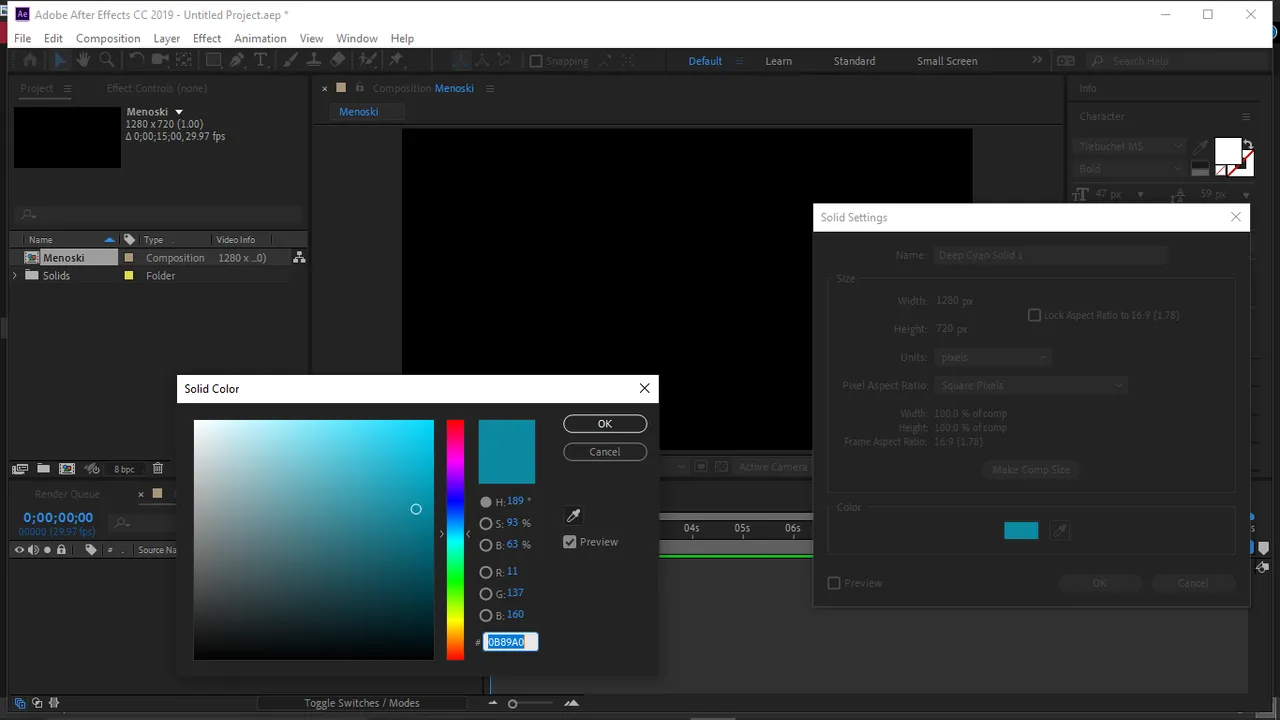The height and width of the screenshot is (720, 1280).
Task: Click Make Comp Size button
Action: click(1031, 470)
